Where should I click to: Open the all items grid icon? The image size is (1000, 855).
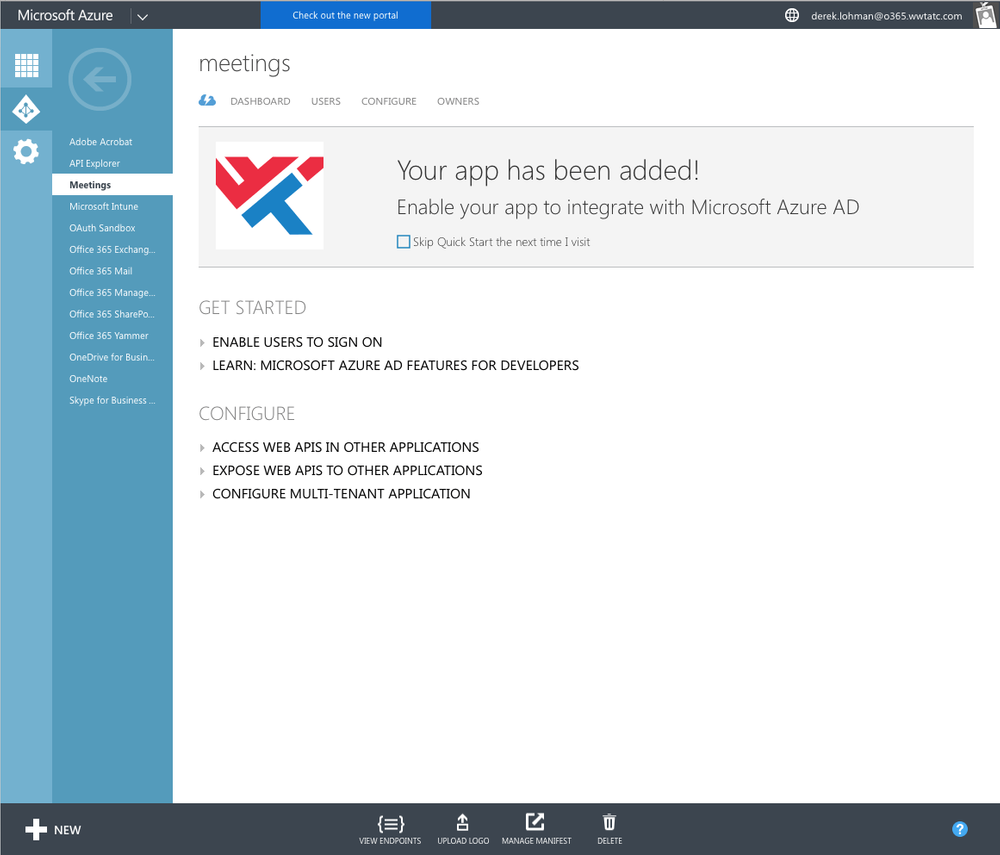point(26,65)
